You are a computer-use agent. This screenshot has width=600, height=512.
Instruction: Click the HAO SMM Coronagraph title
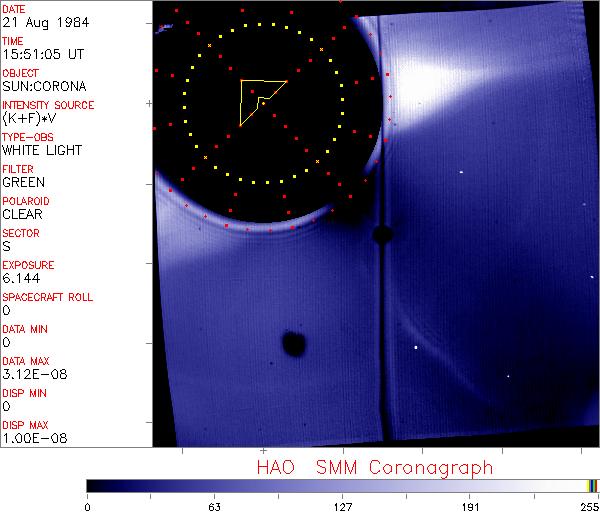374,468
